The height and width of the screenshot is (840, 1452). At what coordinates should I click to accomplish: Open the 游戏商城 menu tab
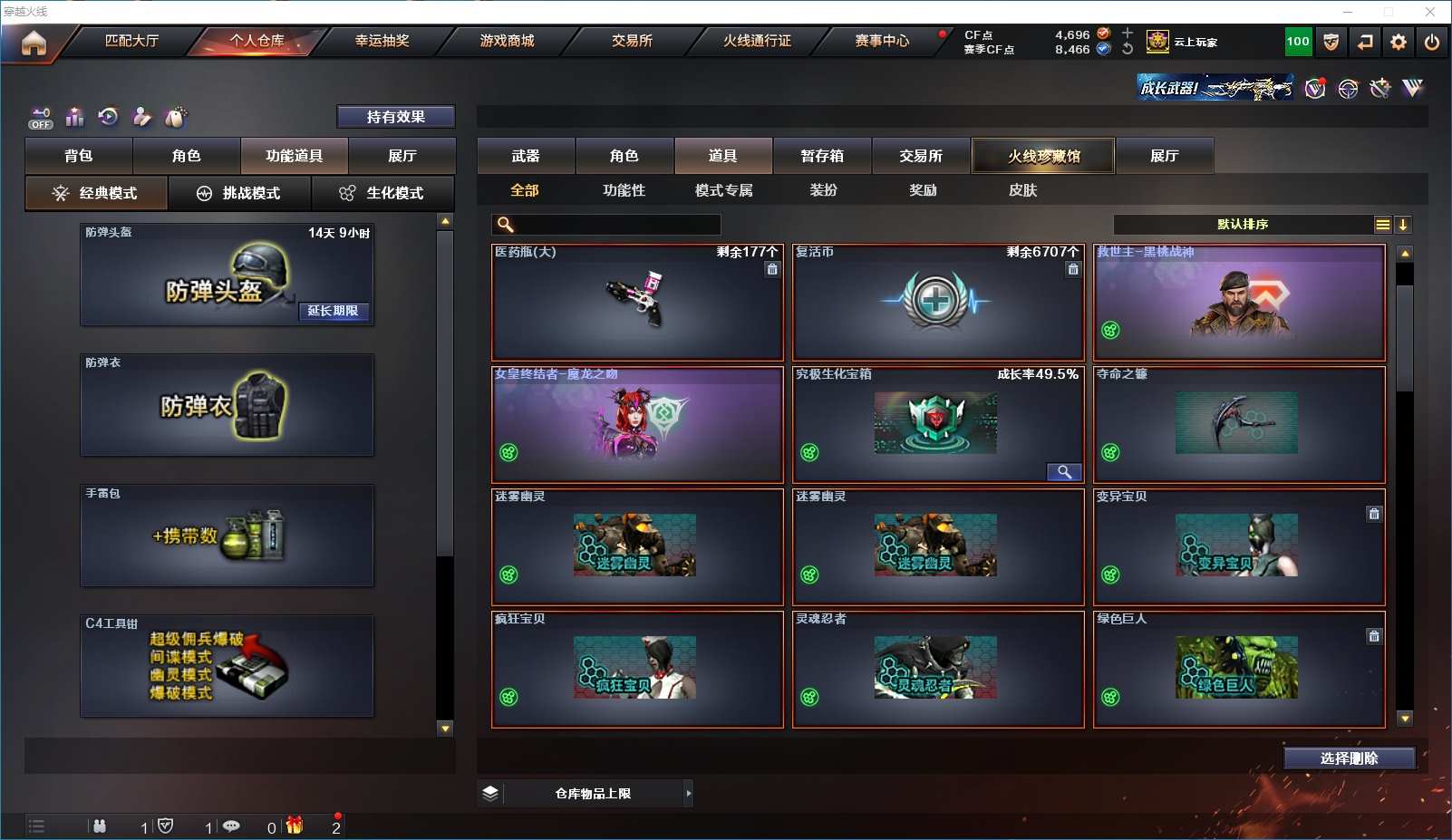point(508,41)
